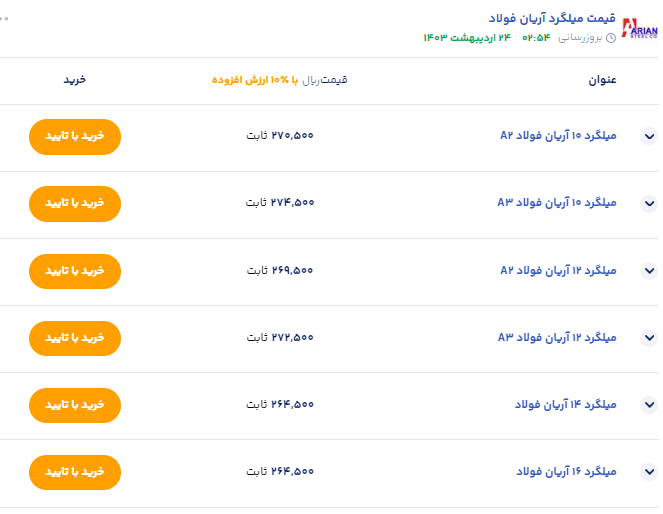Image resolution: width=663 pixels, height=514 pixels.
Task: Open the میلگرد ۱۰ آریان فولاد A2 link
Action: (x=558, y=136)
